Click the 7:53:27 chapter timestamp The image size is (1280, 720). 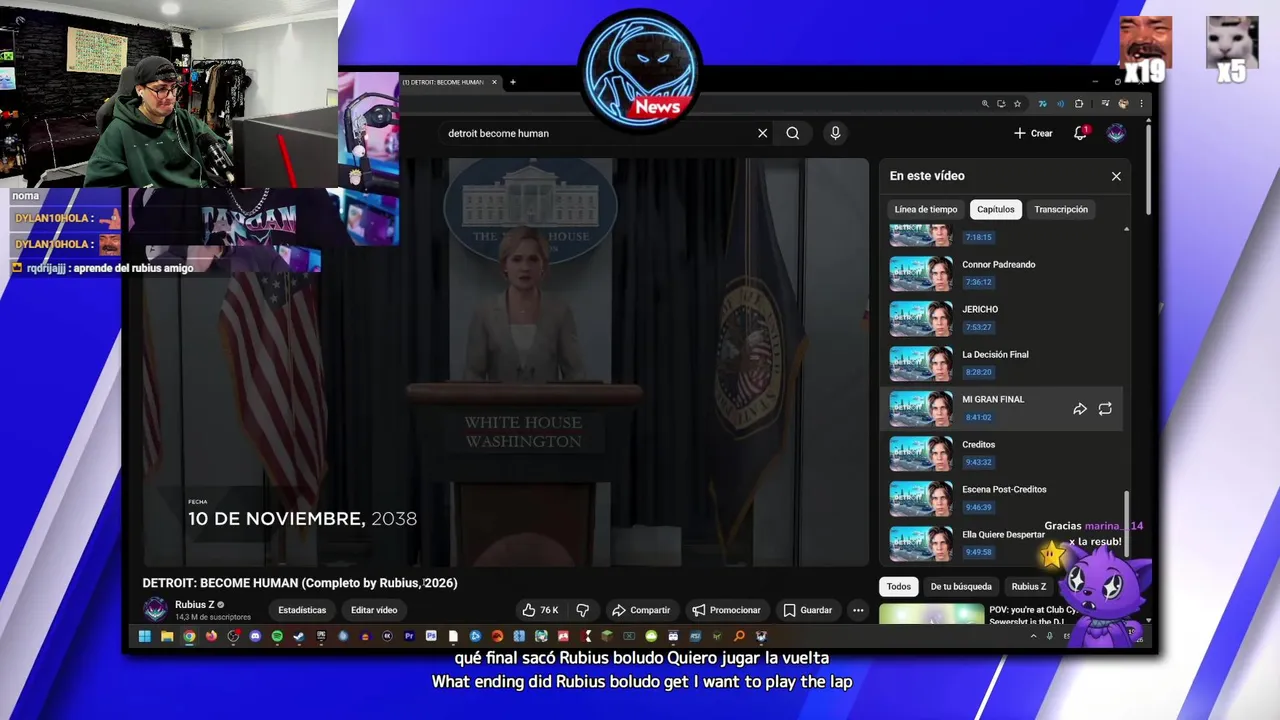(x=978, y=327)
